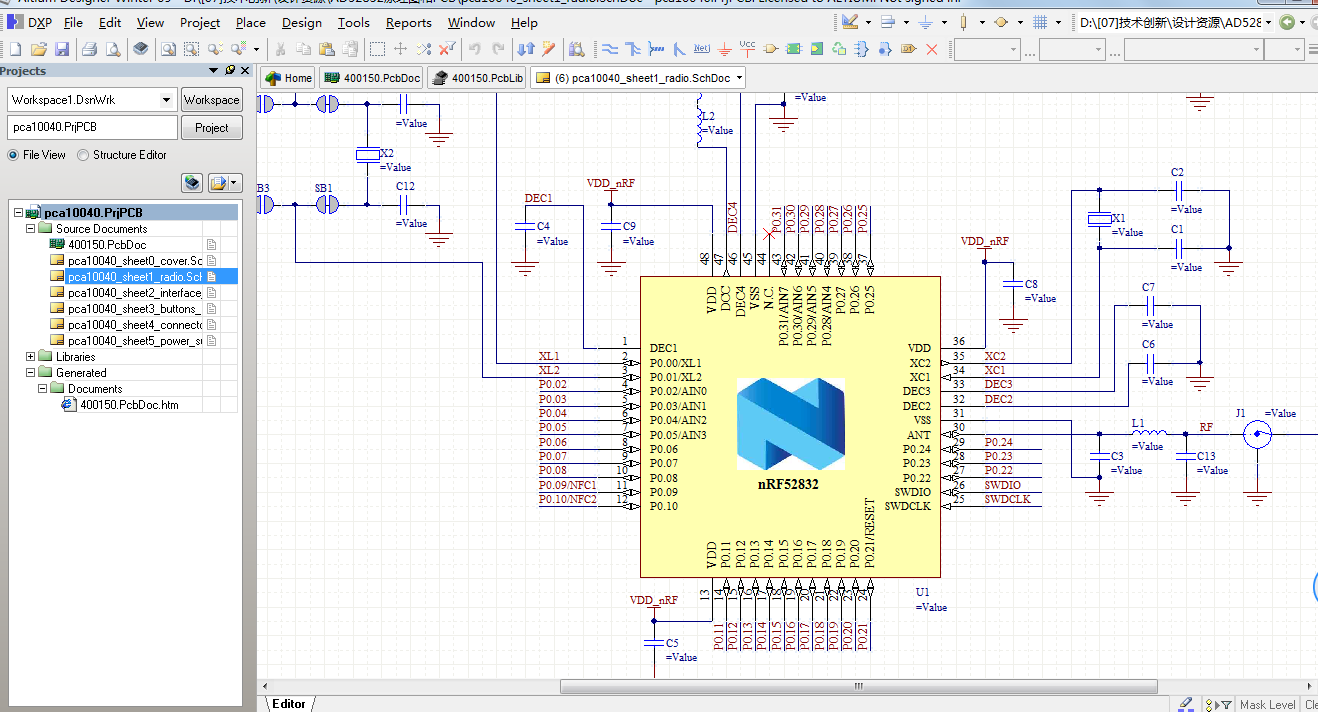Go to the Home tab
Screen dimensions: 1318x712
tap(289, 78)
